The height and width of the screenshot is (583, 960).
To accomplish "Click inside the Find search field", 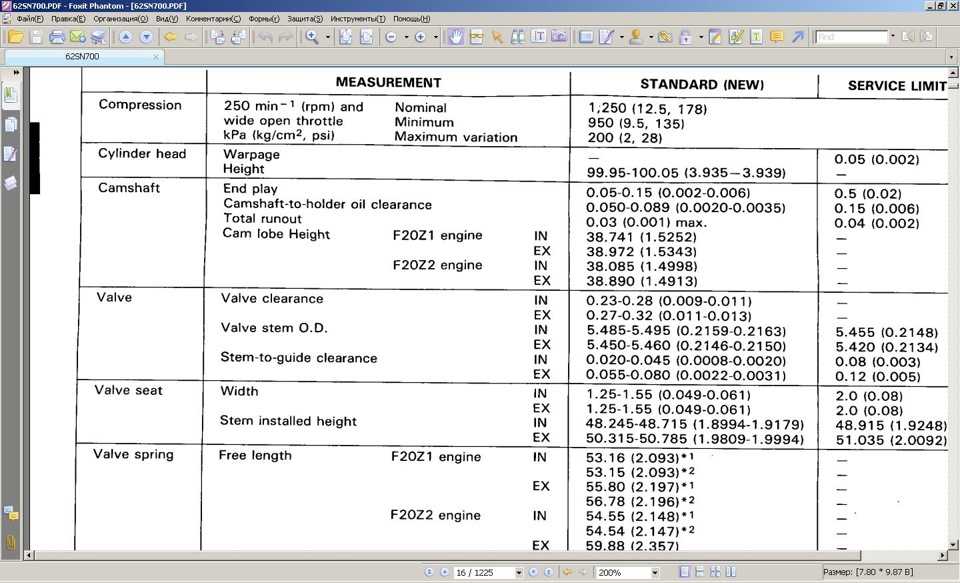I will pos(851,37).
